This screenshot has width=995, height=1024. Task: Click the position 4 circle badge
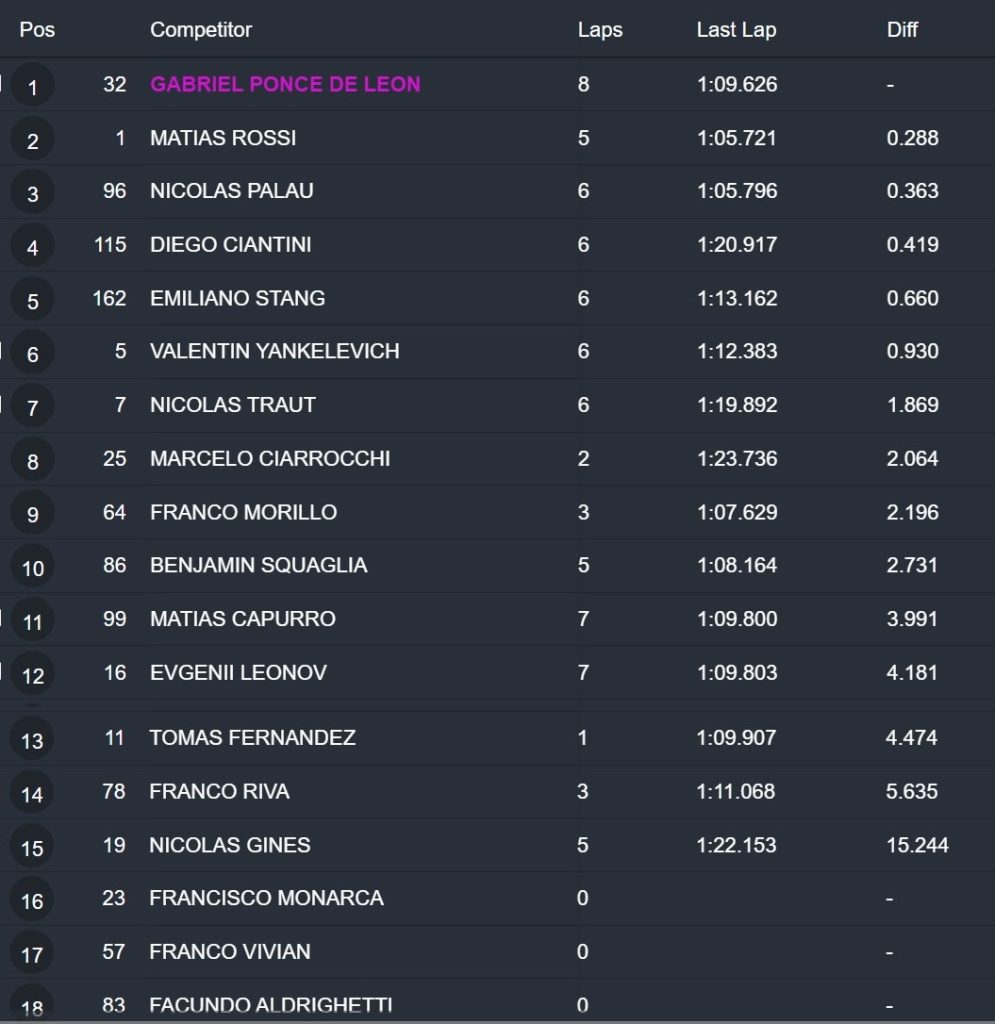[32, 247]
